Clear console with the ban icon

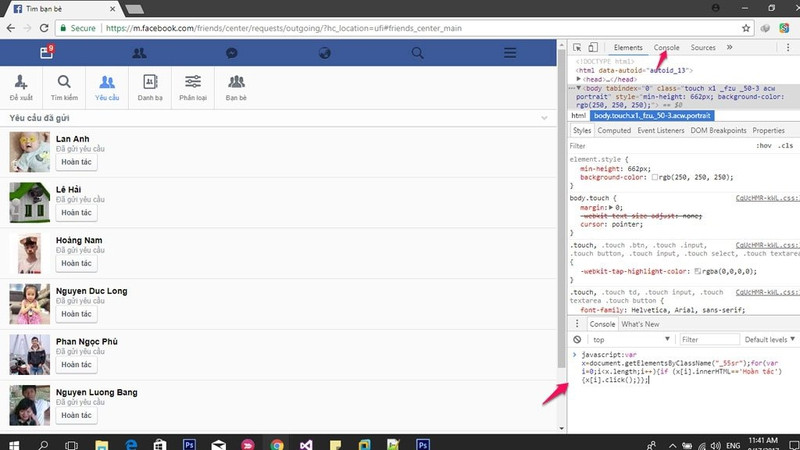coord(577,340)
